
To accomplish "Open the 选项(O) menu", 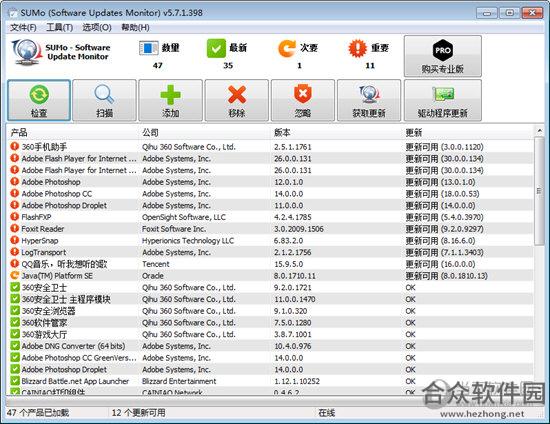I will point(97,27).
